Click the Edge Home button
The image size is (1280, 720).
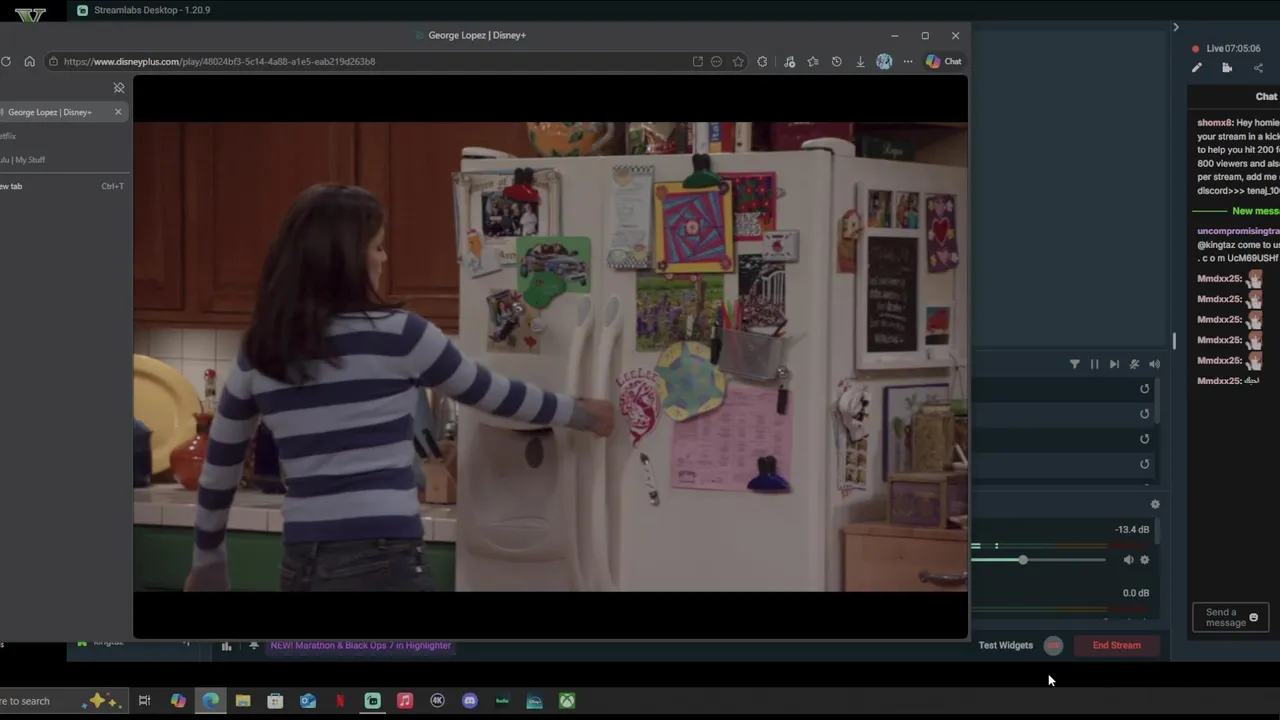pos(29,61)
